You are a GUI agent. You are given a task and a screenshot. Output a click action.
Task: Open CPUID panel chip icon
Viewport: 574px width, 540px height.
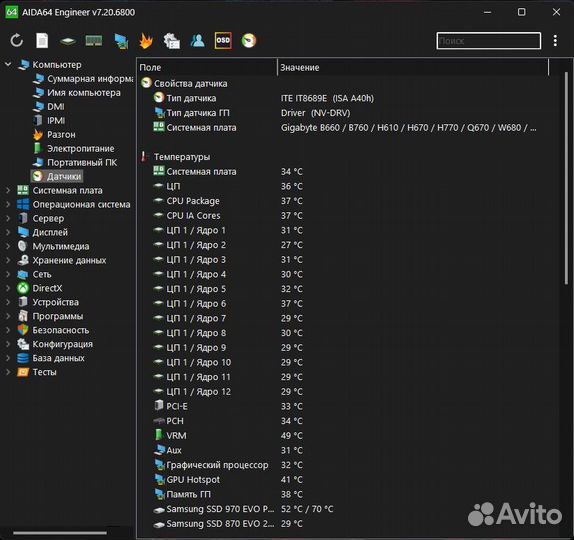(x=68, y=41)
